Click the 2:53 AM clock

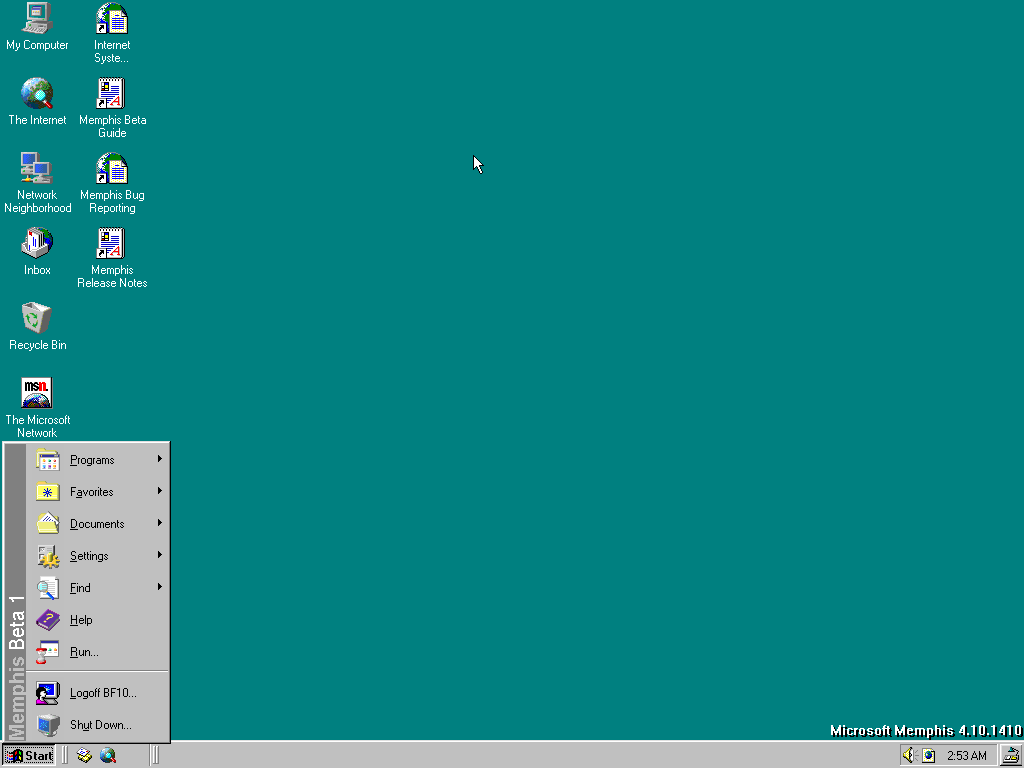coord(967,756)
